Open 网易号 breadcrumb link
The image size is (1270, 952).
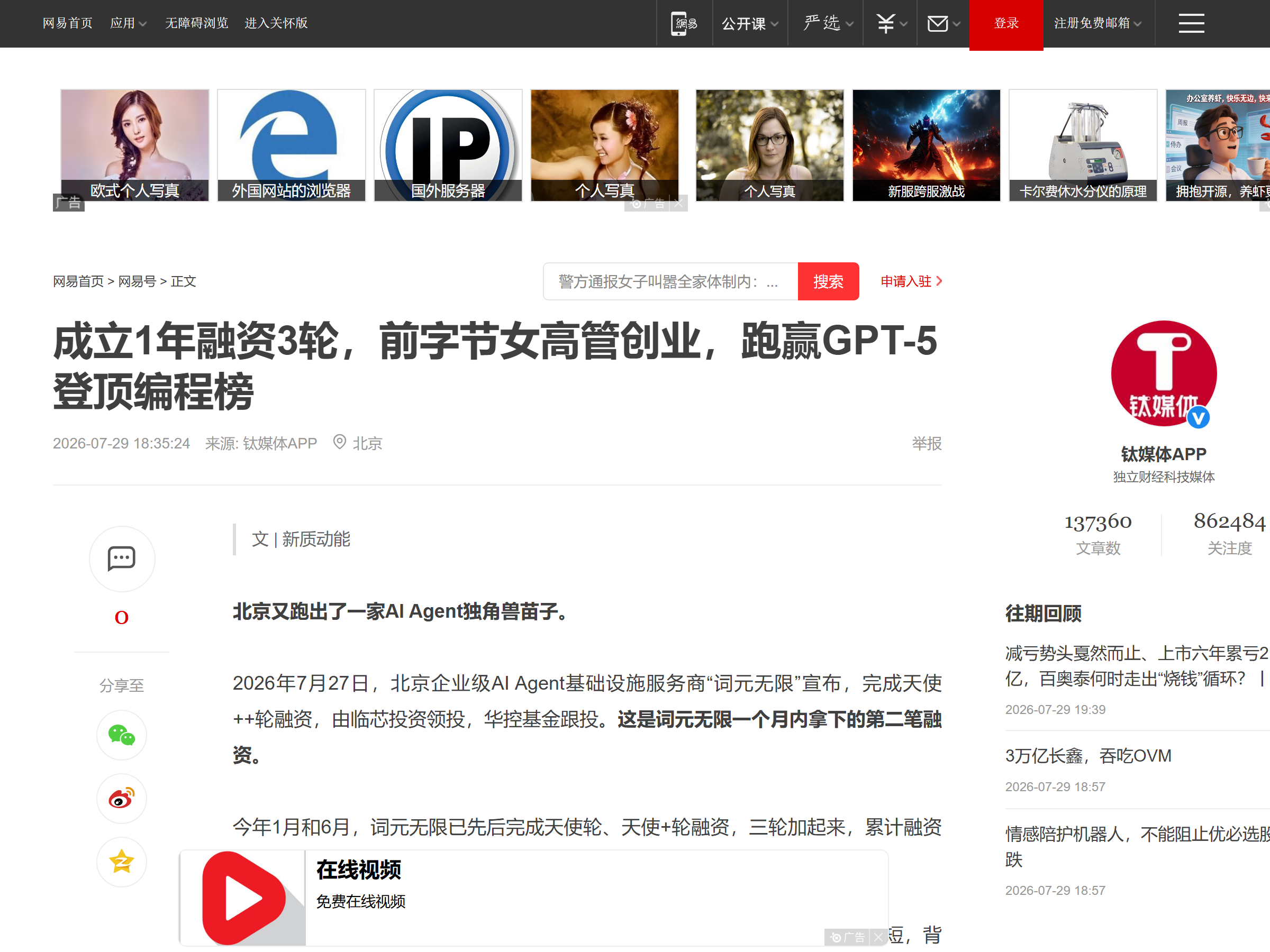(x=137, y=281)
